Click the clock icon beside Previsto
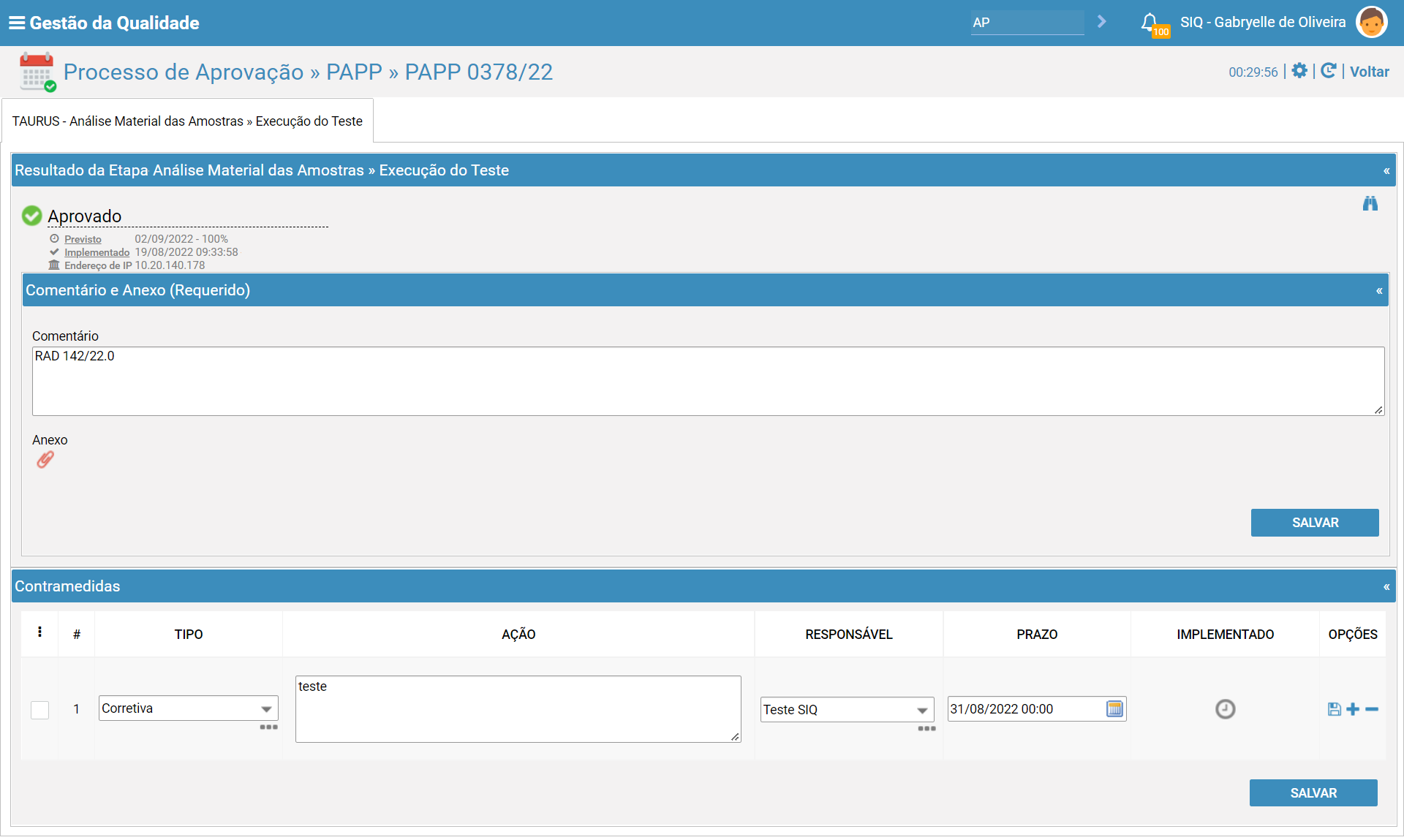The image size is (1404, 840). pyautogui.click(x=54, y=239)
